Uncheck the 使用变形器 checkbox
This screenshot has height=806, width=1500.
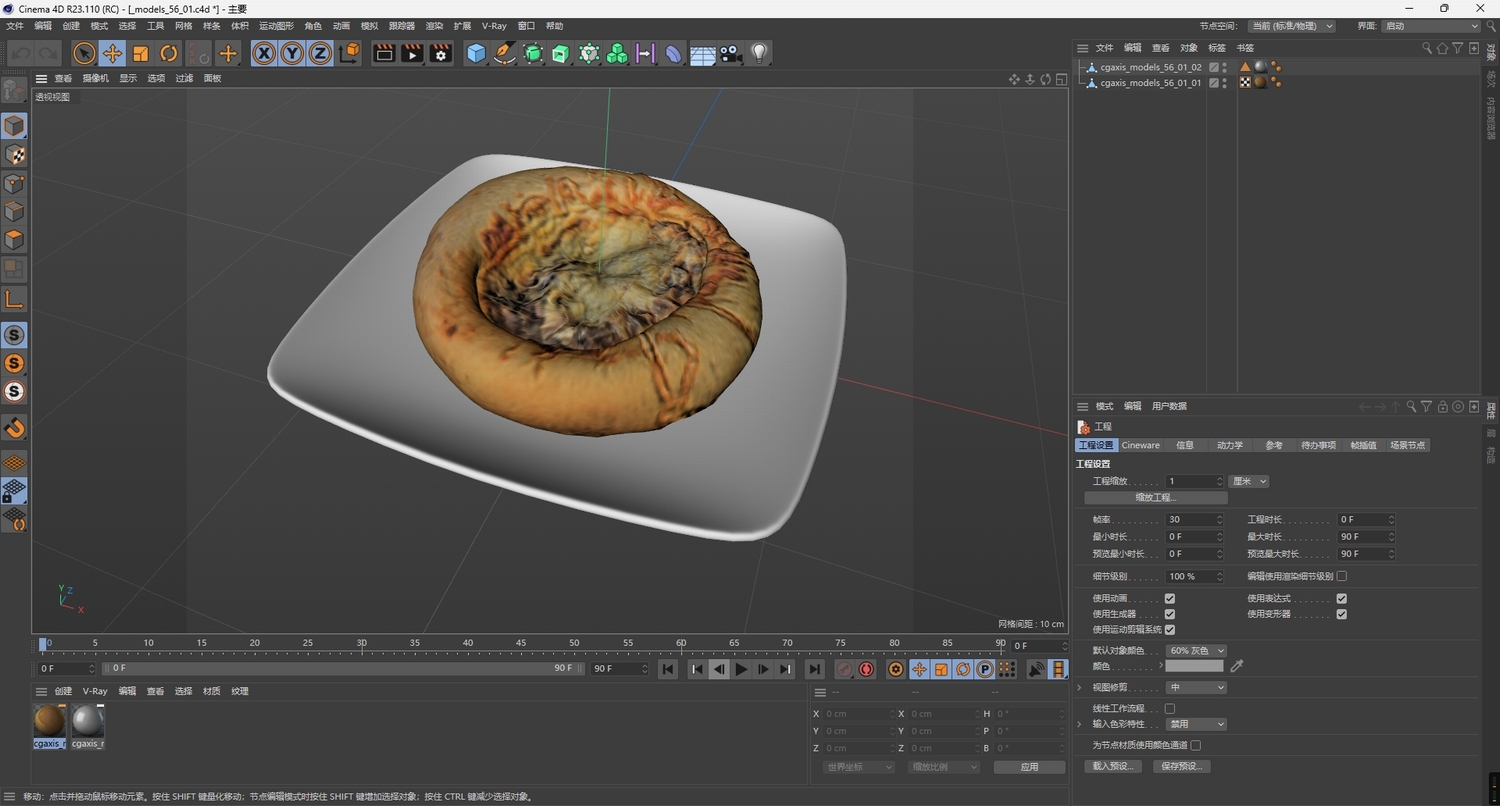click(1341, 614)
